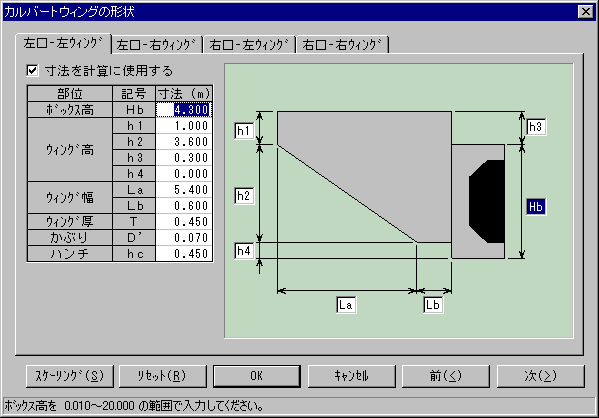Select the 右口-右ウィング tab

pyautogui.click(x=343, y=45)
